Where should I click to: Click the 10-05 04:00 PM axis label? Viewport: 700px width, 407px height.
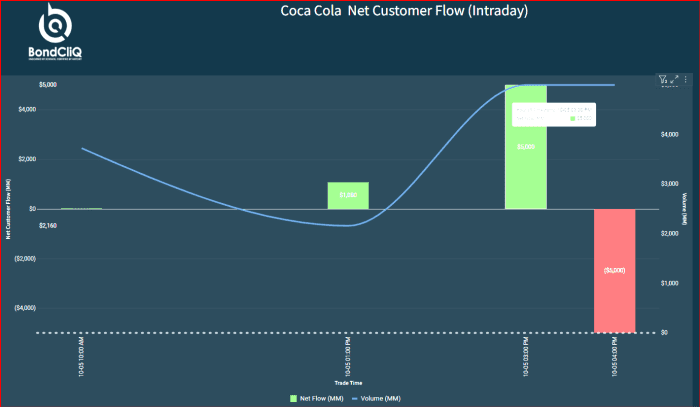coord(615,357)
